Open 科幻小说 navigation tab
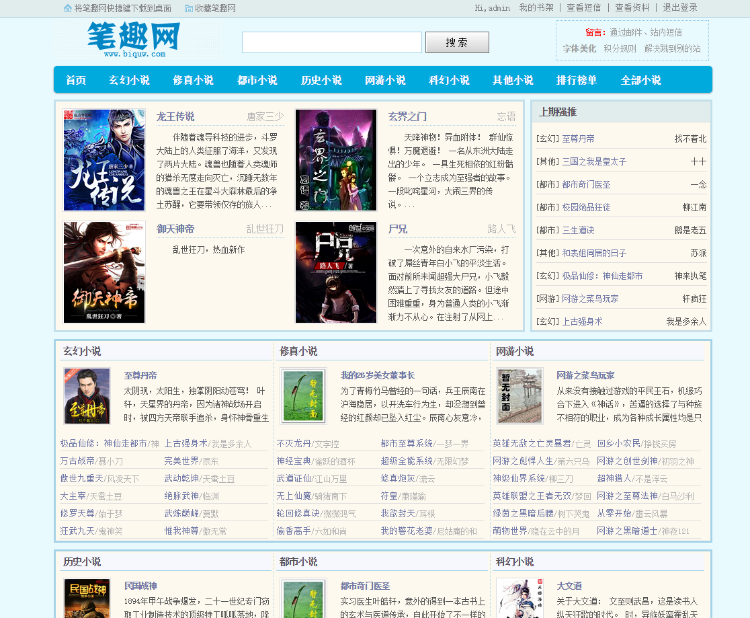The height and width of the screenshot is (618, 750). point(449,80)
